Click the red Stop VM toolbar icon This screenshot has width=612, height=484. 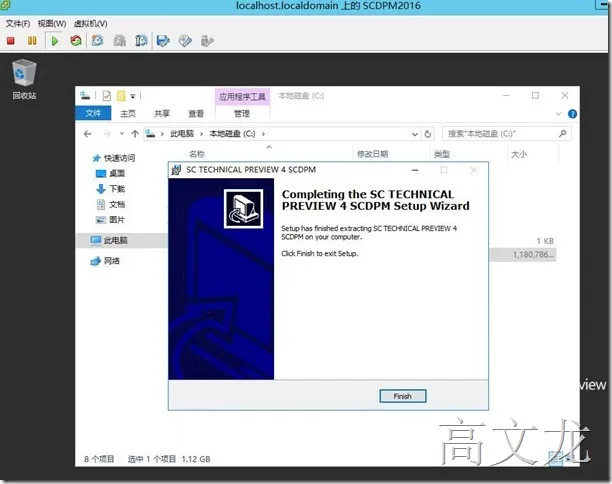click(11, 41)
